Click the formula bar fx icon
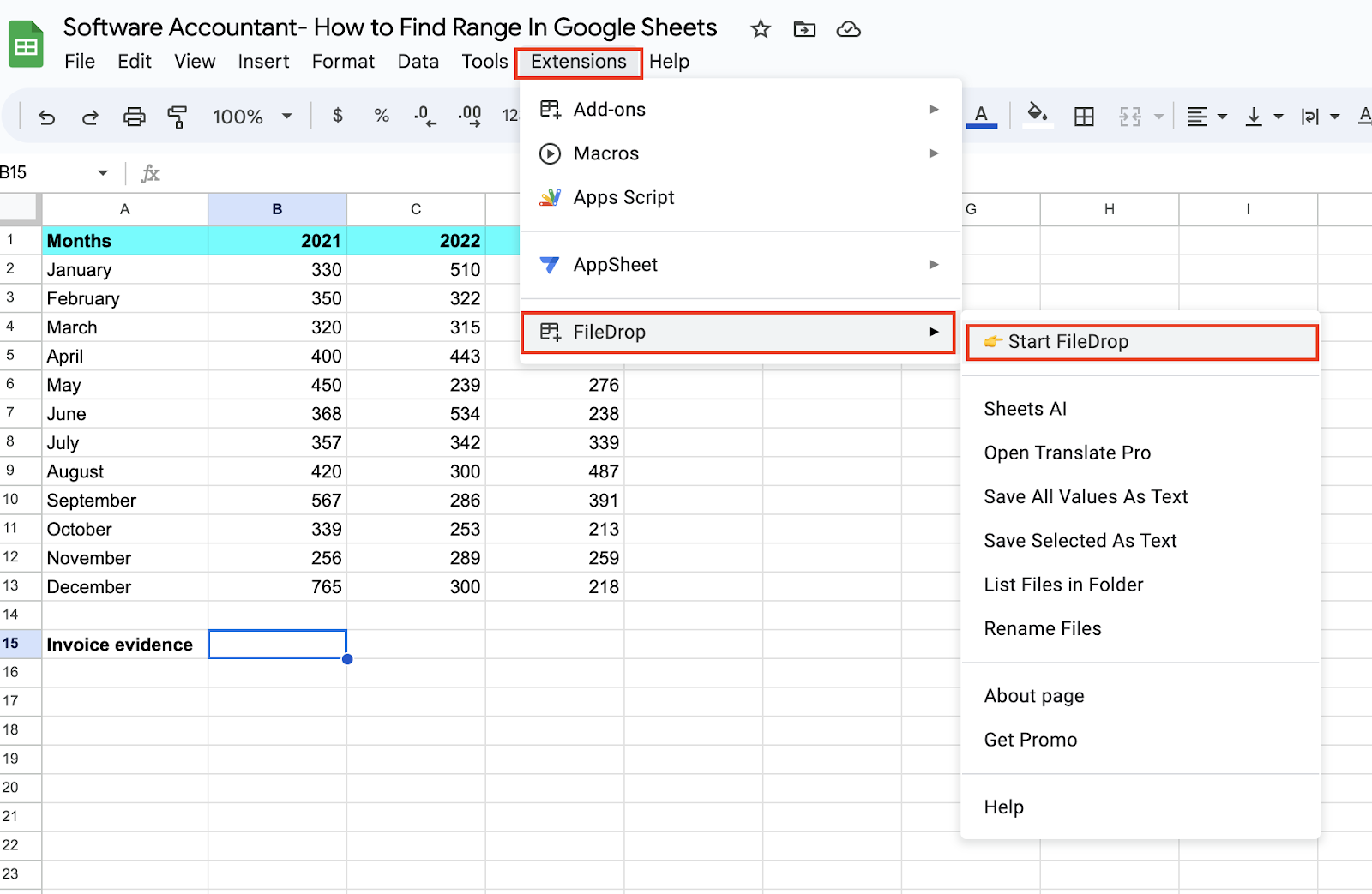The height and width of the screenshot is (894, 1372). coord(150,173)
